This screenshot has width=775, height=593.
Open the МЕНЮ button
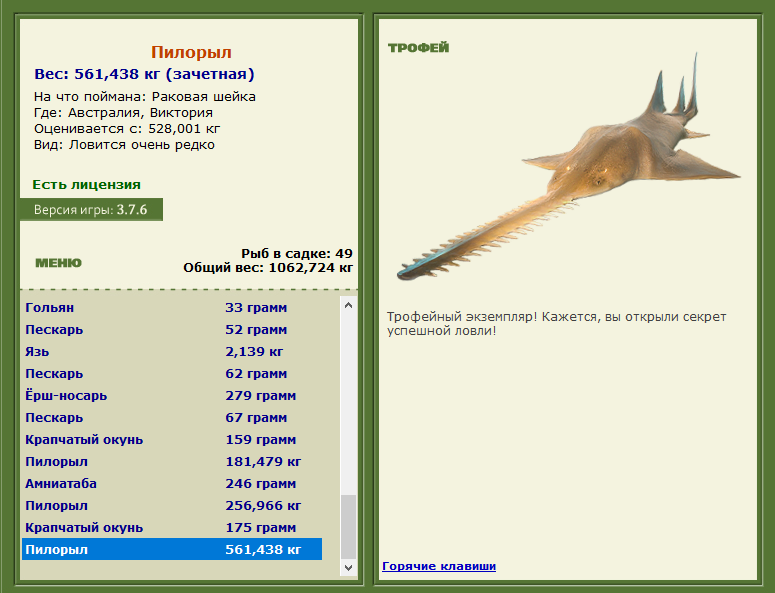[58, 263]
